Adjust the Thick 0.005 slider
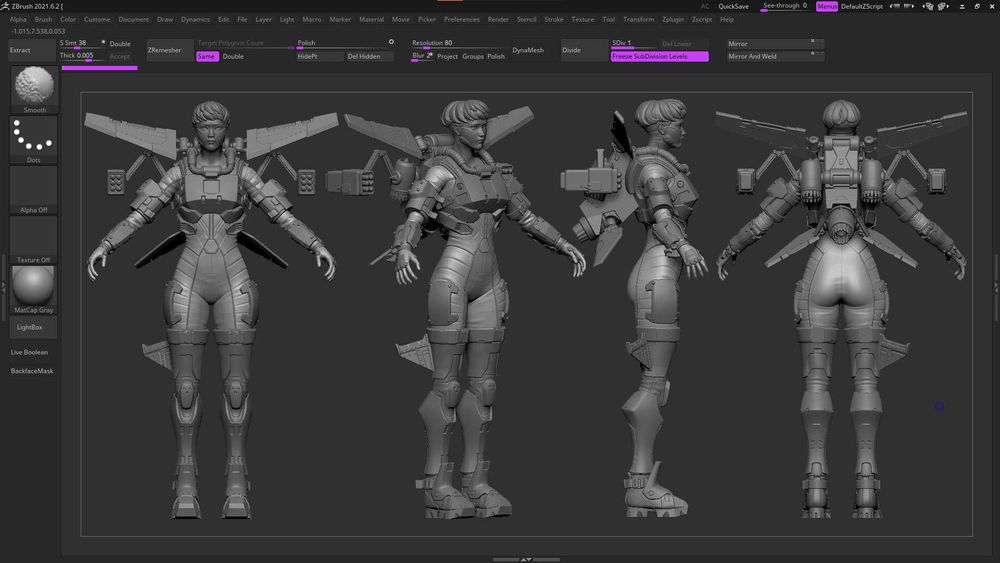 (82, 56)
